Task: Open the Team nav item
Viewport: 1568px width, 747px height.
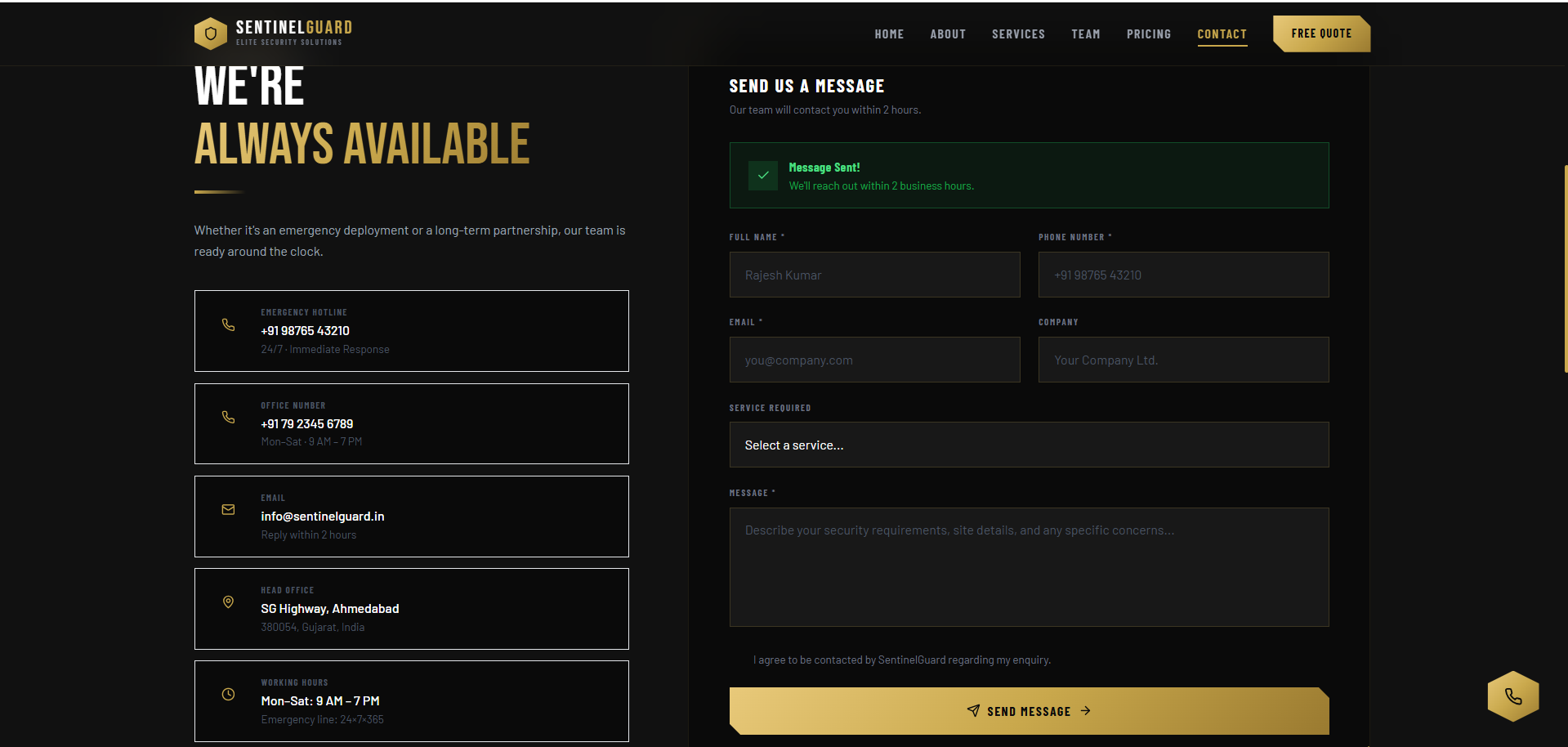Action: point(1085,34)
